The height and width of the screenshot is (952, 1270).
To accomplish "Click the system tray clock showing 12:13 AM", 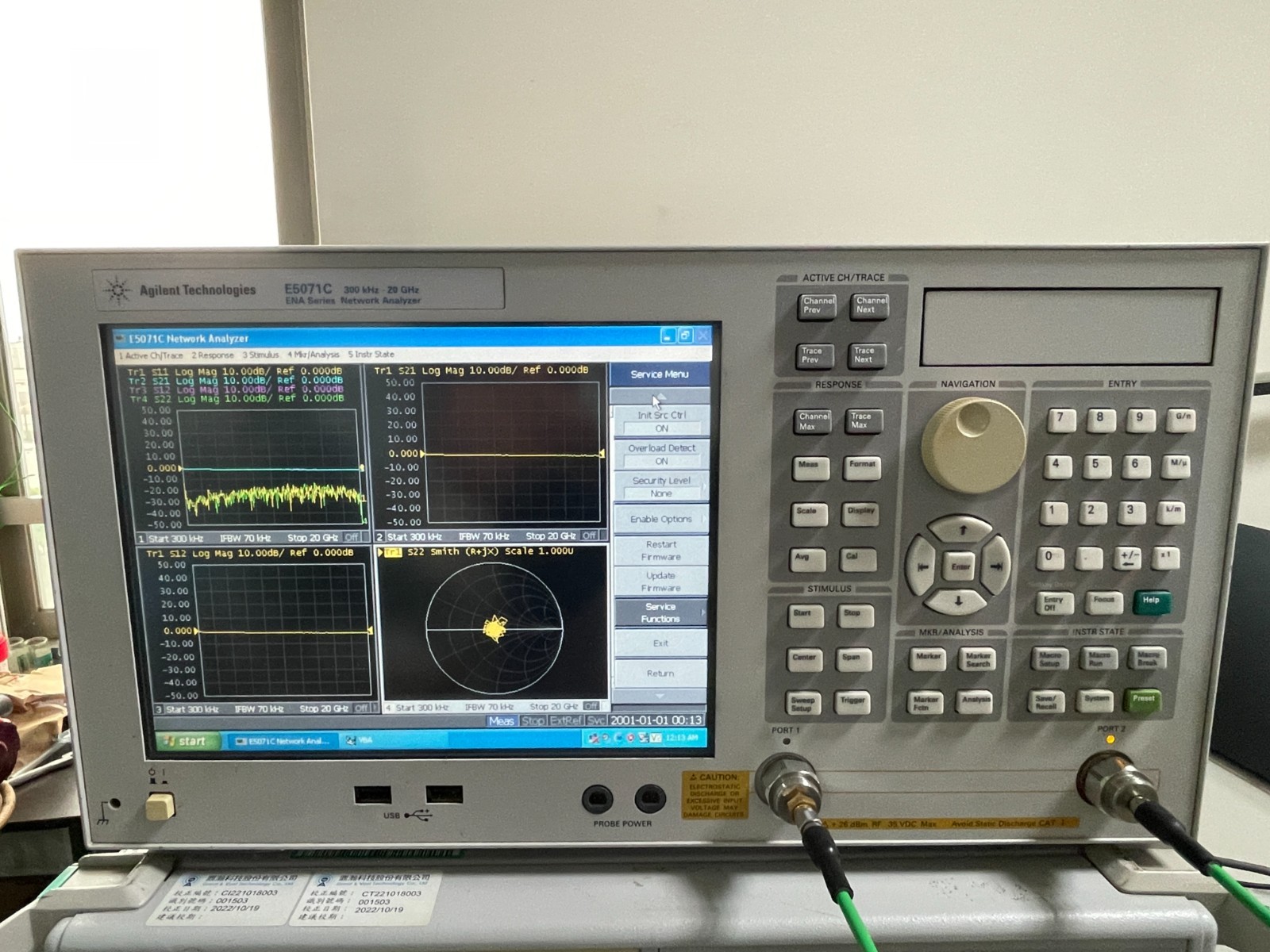I will tap(681, 738).
